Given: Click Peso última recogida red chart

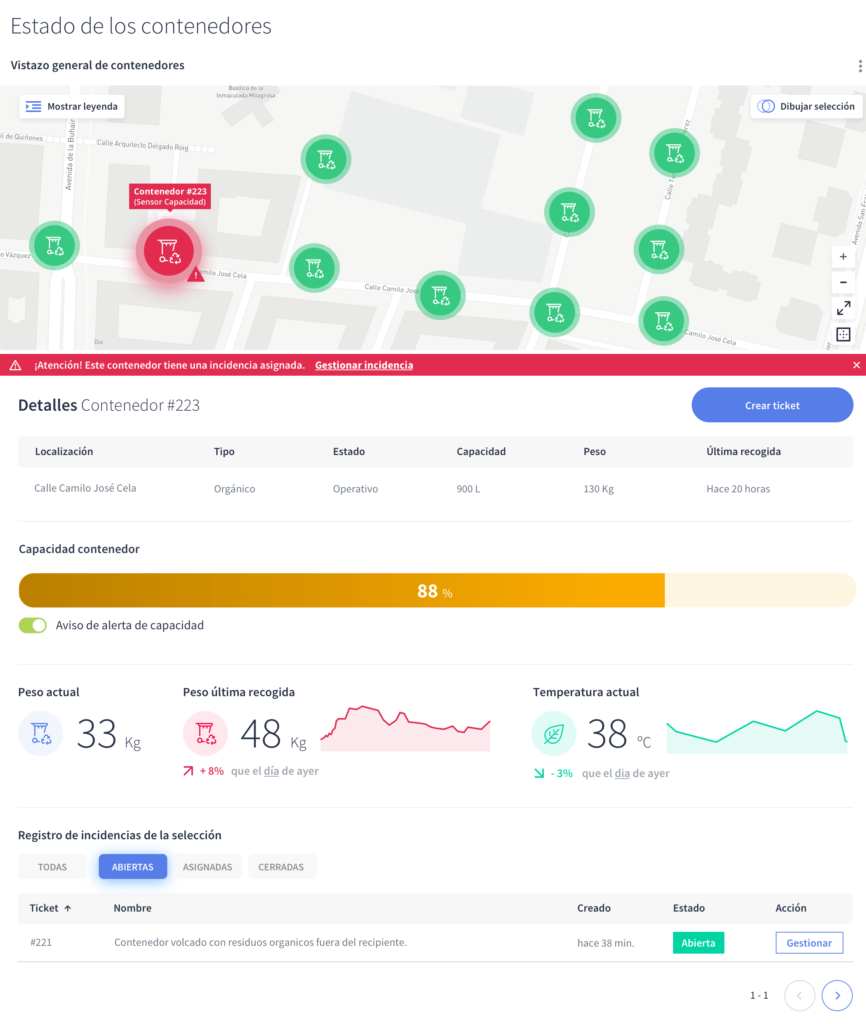Looking at the screenshot, I should pyautogui.click(x=406, y=728).
